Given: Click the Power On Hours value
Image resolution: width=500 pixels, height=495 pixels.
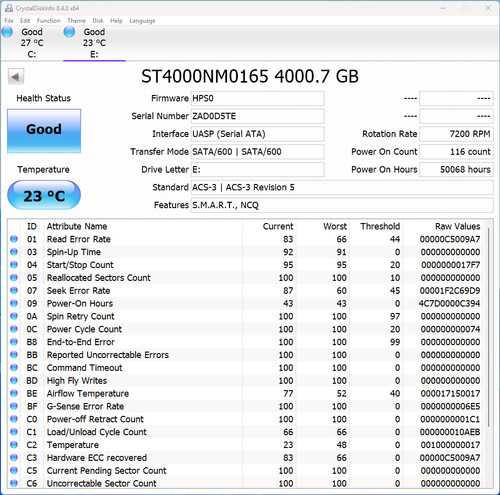Looking at the screenshot, I should [x=456, y=170].
